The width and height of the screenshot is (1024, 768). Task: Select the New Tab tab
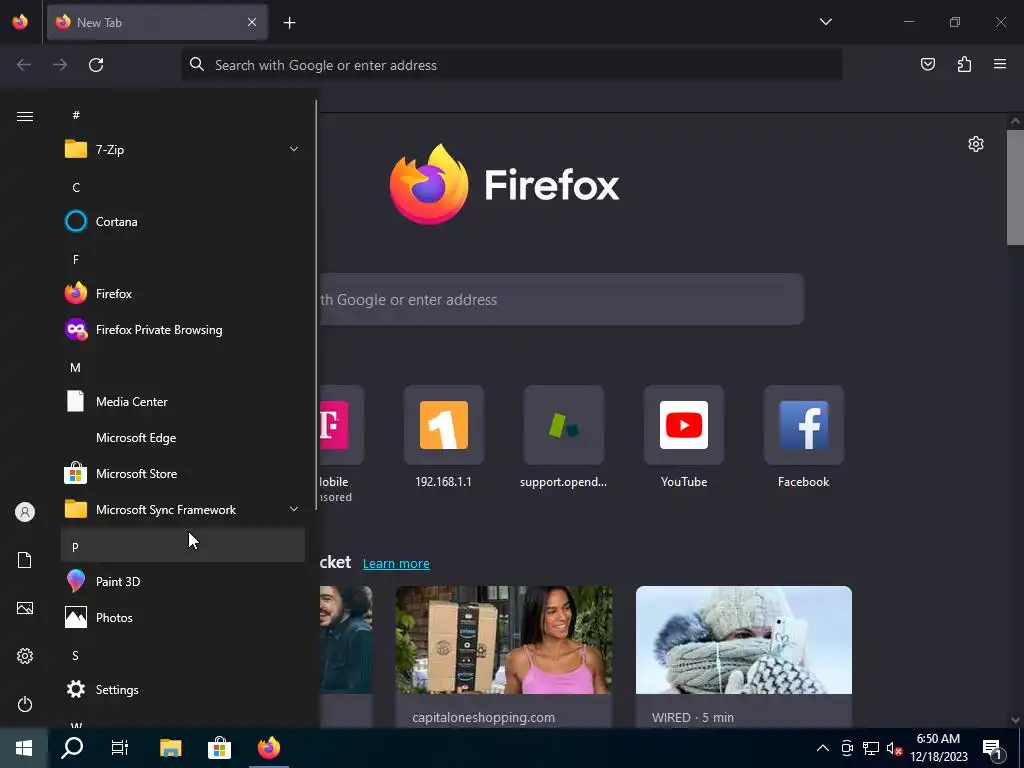157,22
